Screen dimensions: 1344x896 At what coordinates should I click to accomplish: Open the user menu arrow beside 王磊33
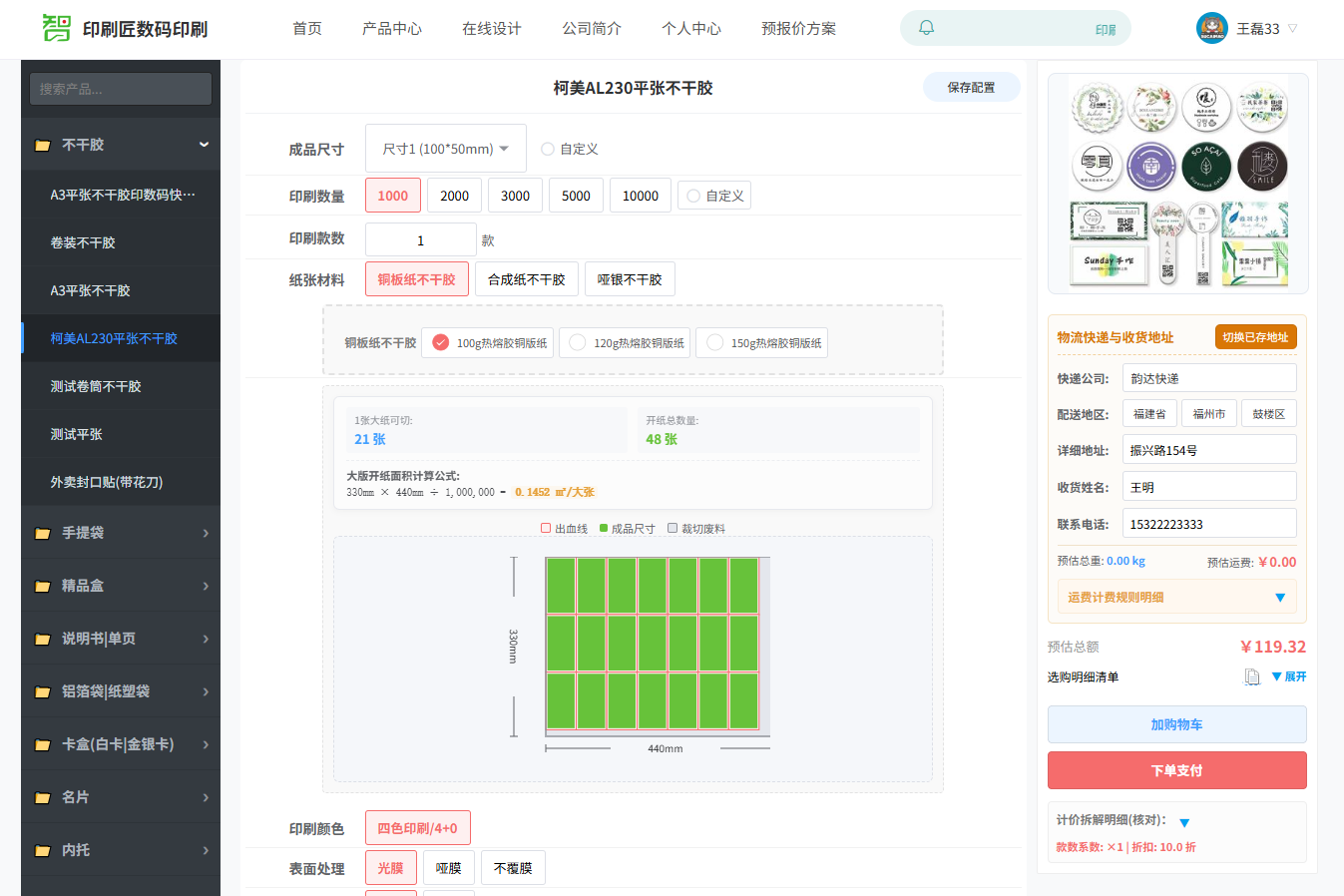click(1293, 28)
